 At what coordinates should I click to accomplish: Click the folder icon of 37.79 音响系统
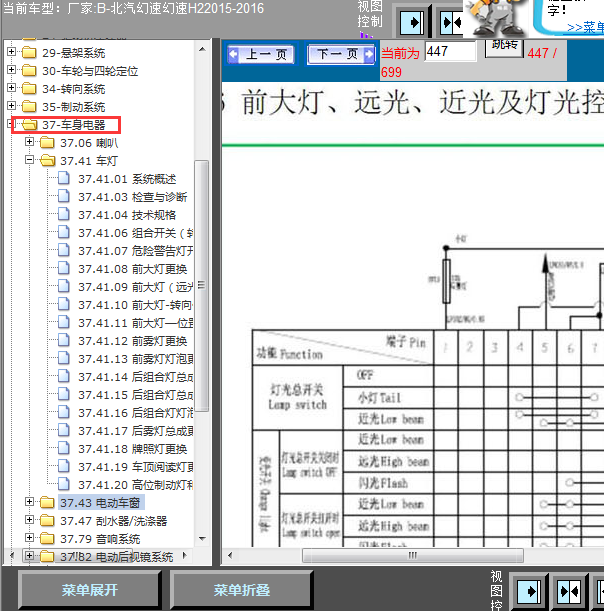point(48,538)
